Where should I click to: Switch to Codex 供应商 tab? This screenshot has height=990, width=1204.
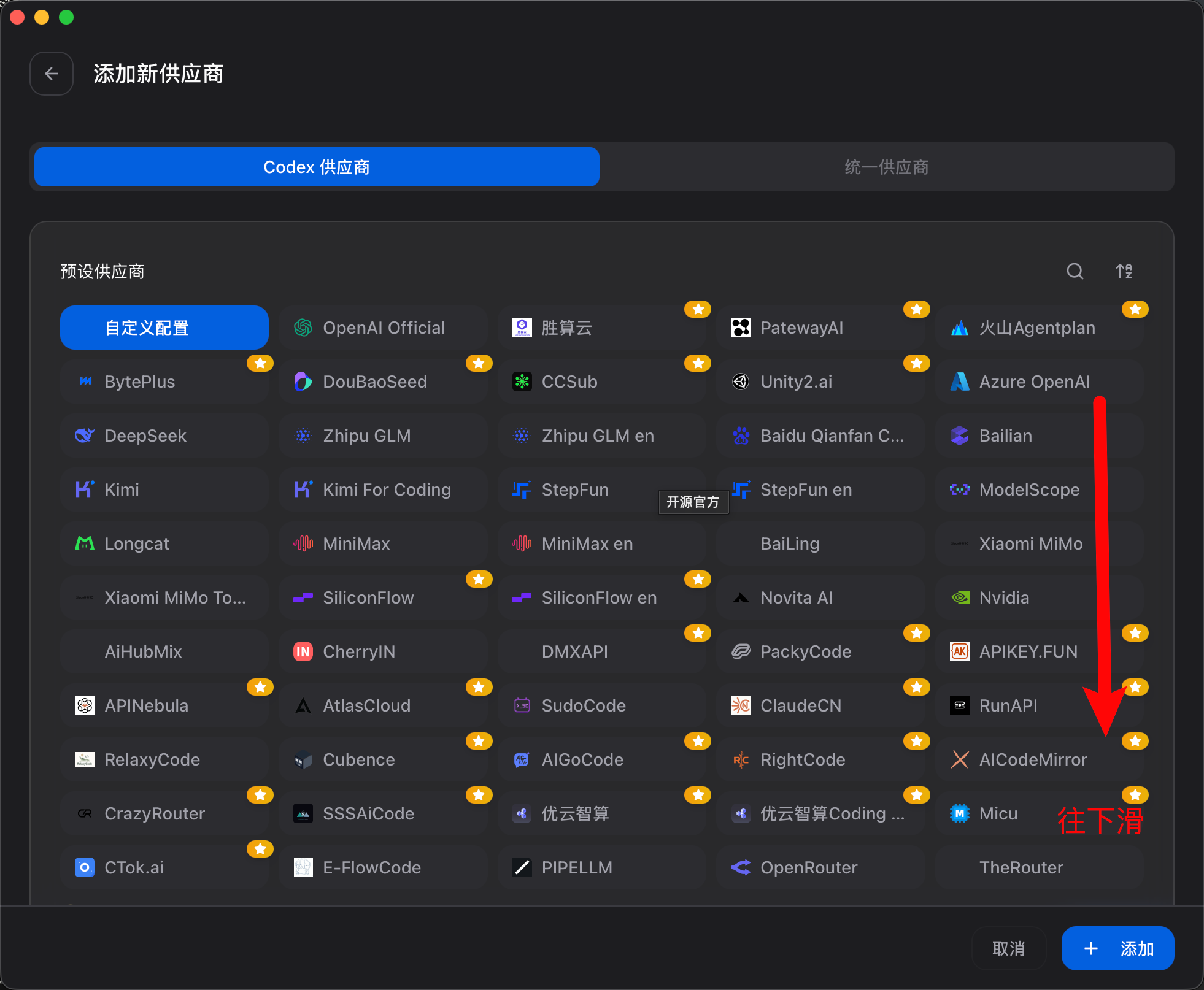[317, 167]
